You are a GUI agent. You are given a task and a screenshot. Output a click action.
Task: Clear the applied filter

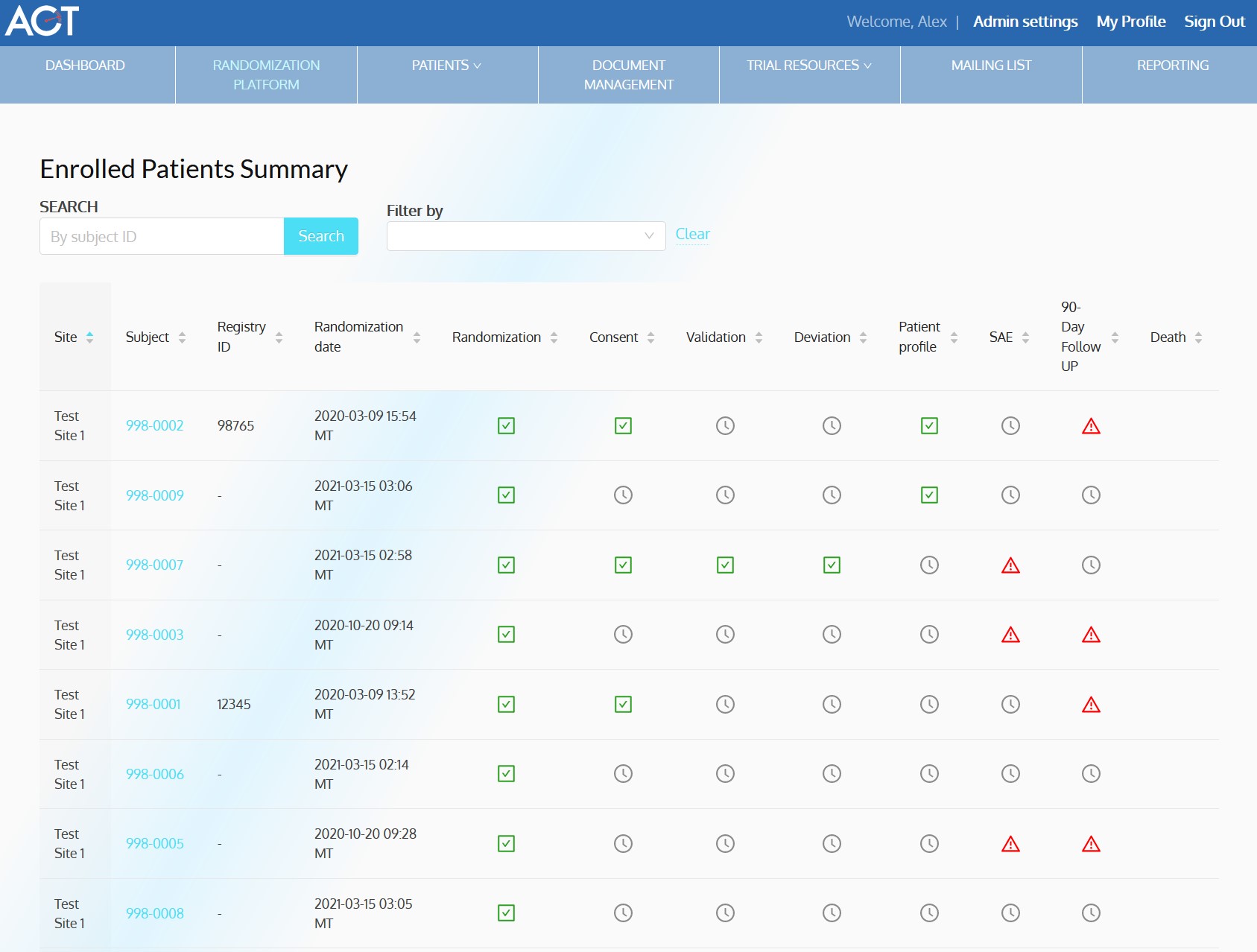point(692,234)
